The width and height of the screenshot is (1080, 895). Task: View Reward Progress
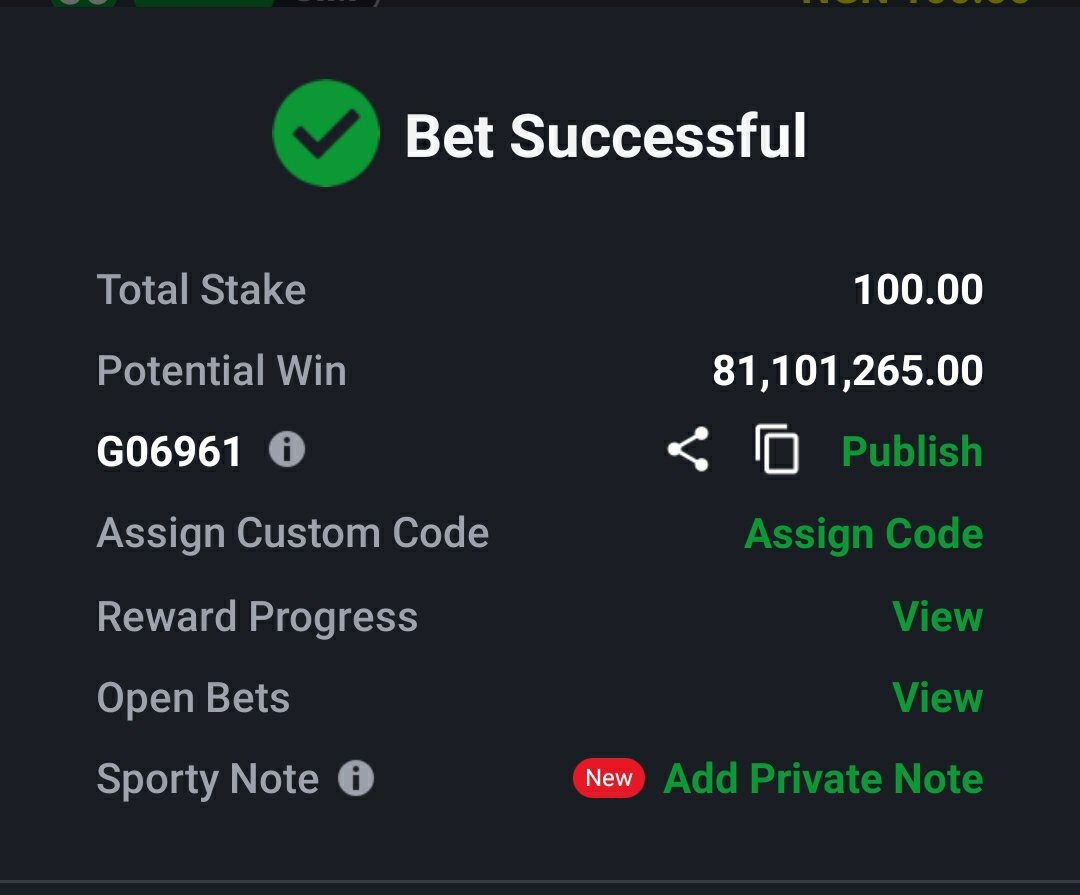[x=937, y=616]
